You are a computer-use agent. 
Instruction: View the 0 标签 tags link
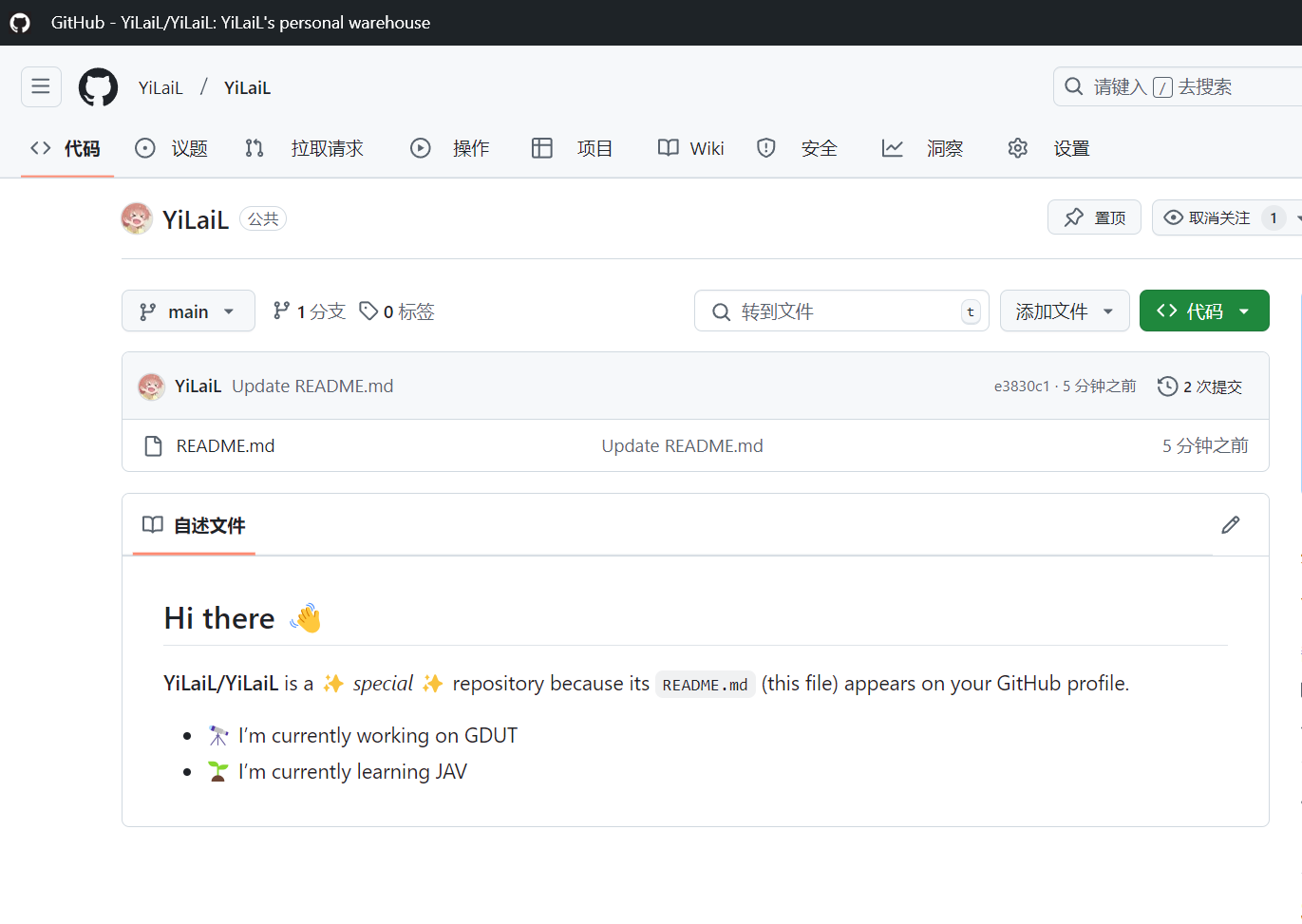(397, 311)
